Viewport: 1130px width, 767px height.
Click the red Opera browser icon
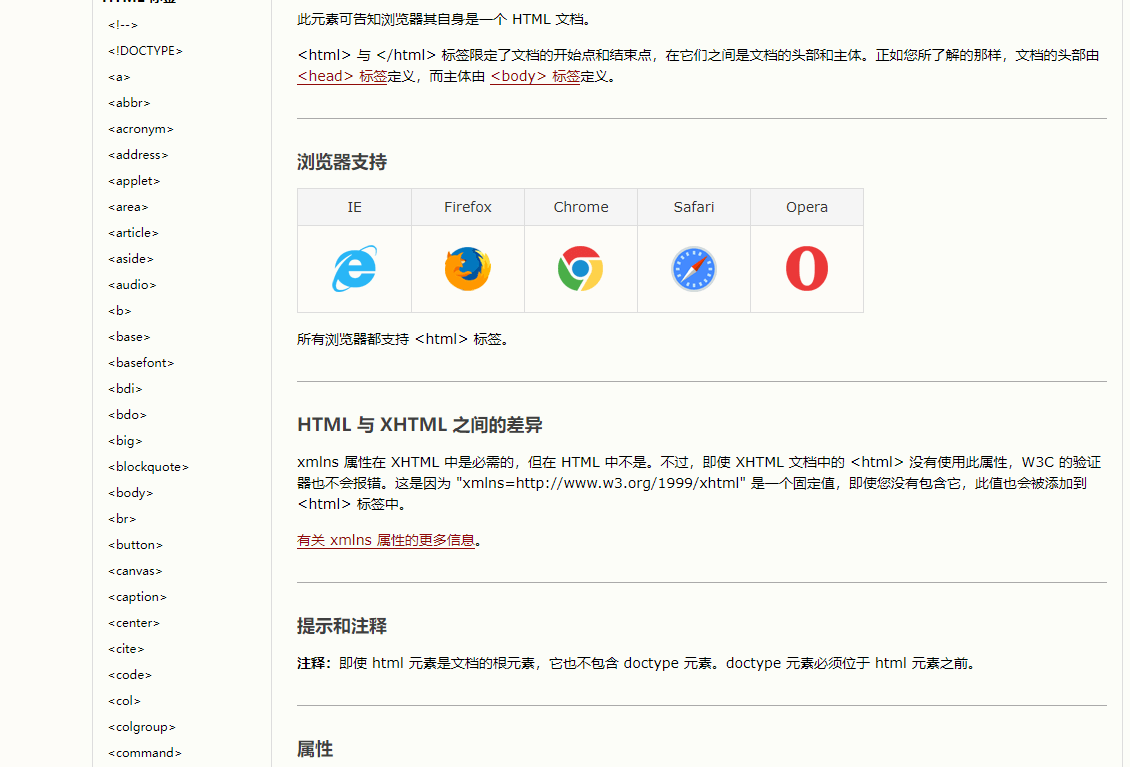(x=807, y=269)
